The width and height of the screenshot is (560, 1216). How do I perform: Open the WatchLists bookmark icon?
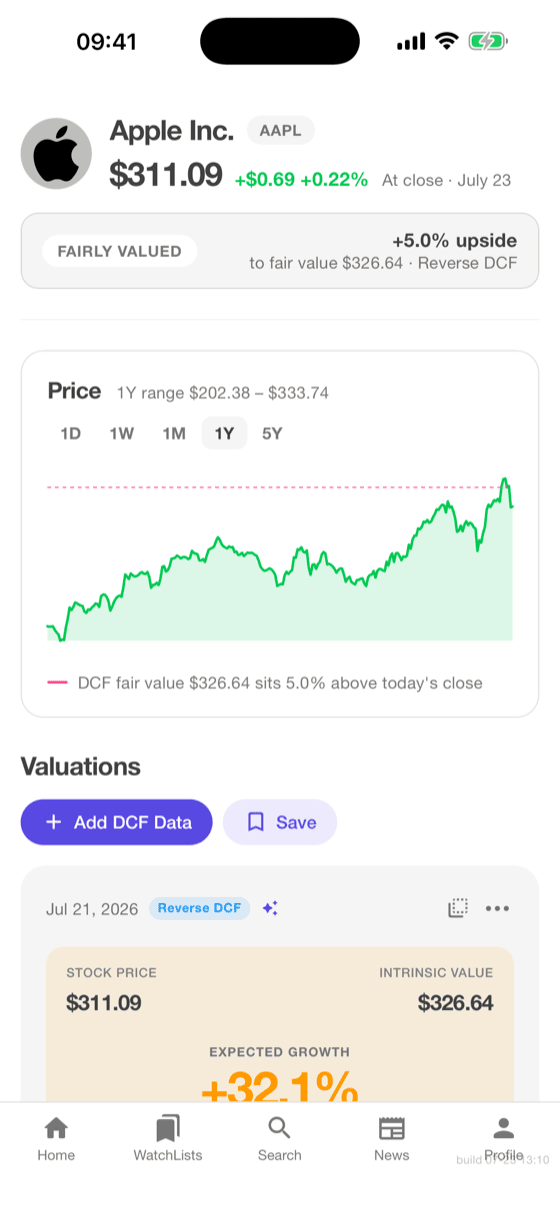point(168,1128)
